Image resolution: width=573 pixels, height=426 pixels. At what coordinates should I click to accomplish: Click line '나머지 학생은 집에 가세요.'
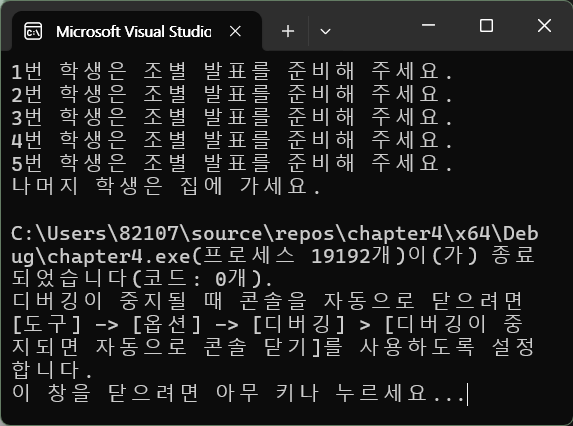click(166, 186)
